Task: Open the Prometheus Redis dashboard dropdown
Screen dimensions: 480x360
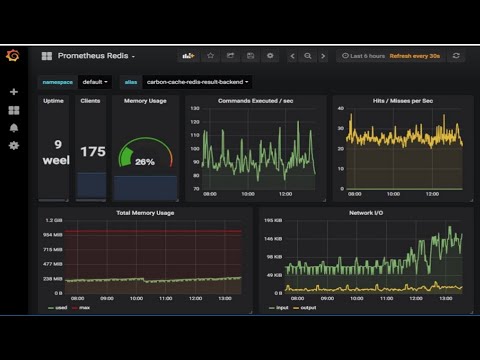Action: point(96,56)
